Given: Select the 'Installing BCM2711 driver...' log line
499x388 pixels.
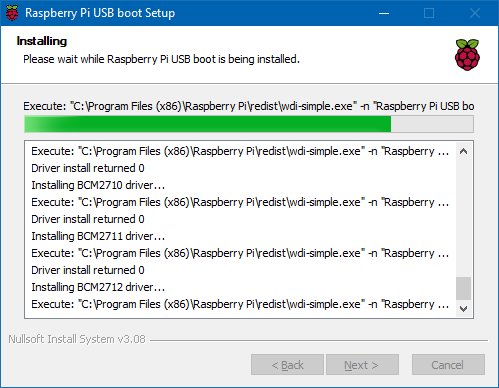Looking at the screenshot, I should 98,236.
